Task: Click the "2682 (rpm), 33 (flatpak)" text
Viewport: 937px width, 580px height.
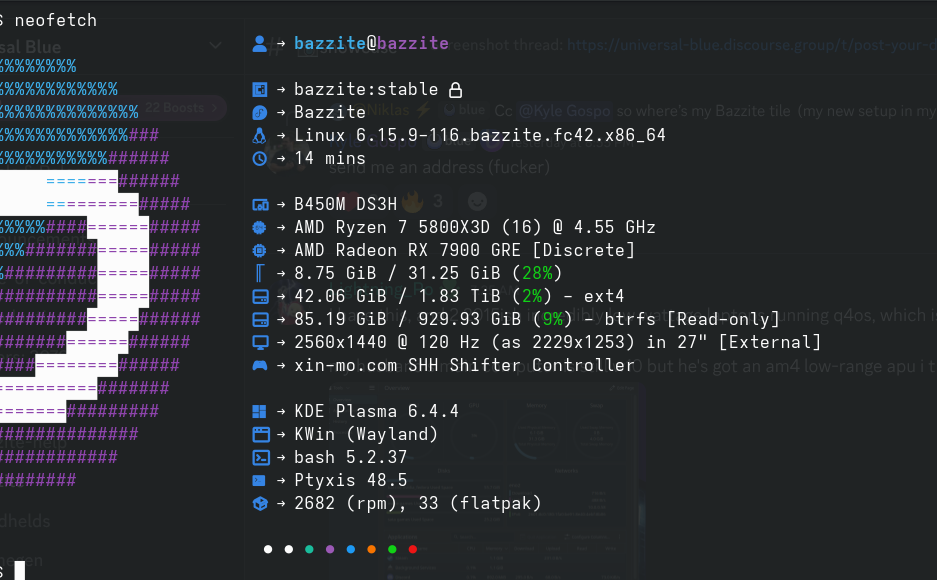Action: (418, 504)
